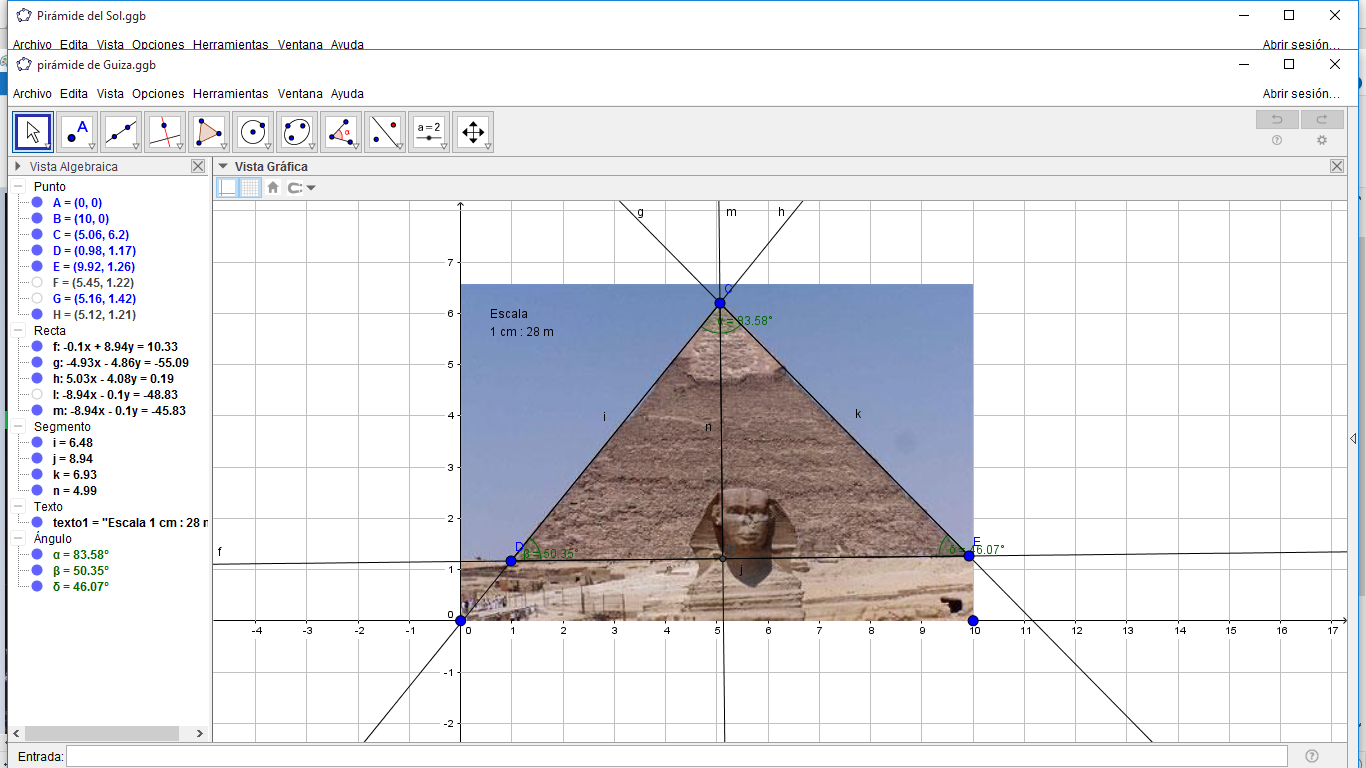1366x768 pixels.
Task: Hide angle α = 83.58°
Action: click(x=37, y=555)
